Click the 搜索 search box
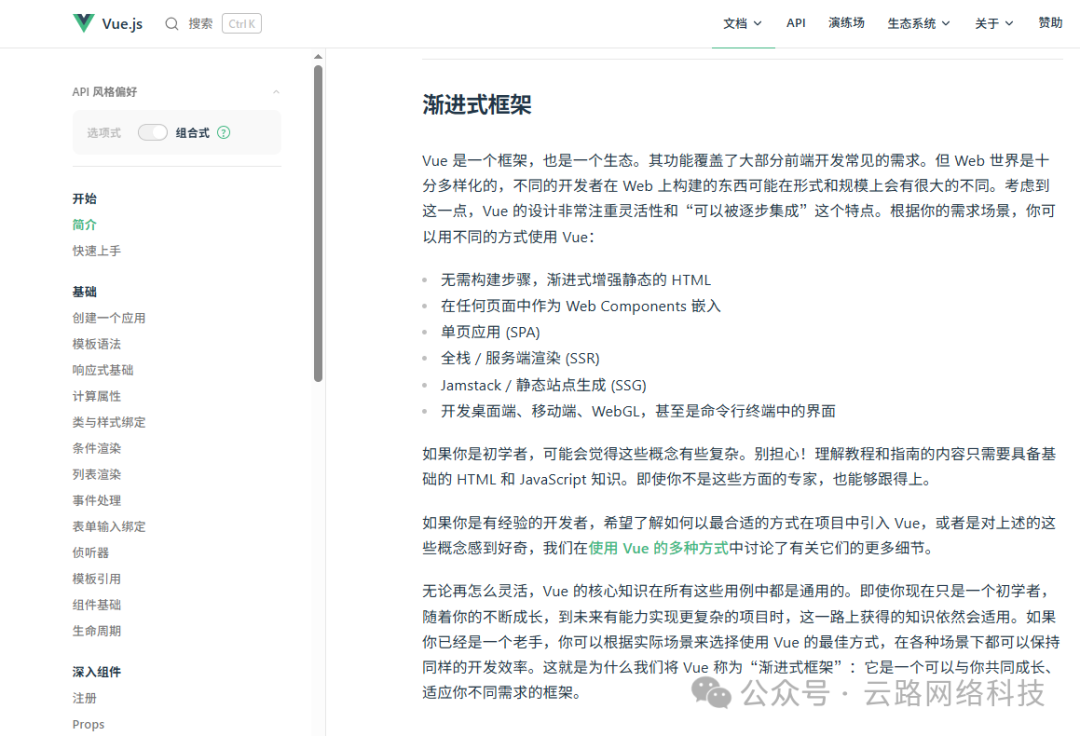The image size is (1080, 736). pos(213,23)
